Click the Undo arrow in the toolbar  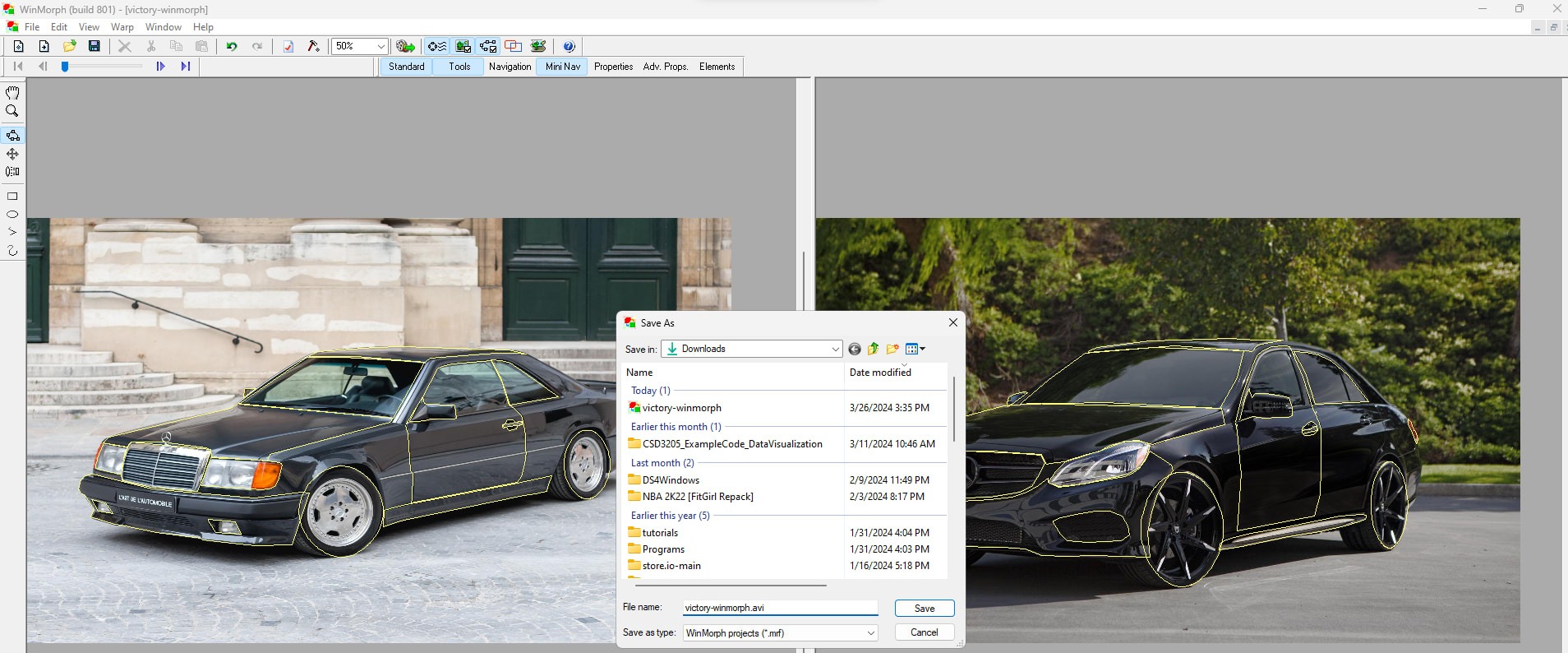click(x=232, y=46)
